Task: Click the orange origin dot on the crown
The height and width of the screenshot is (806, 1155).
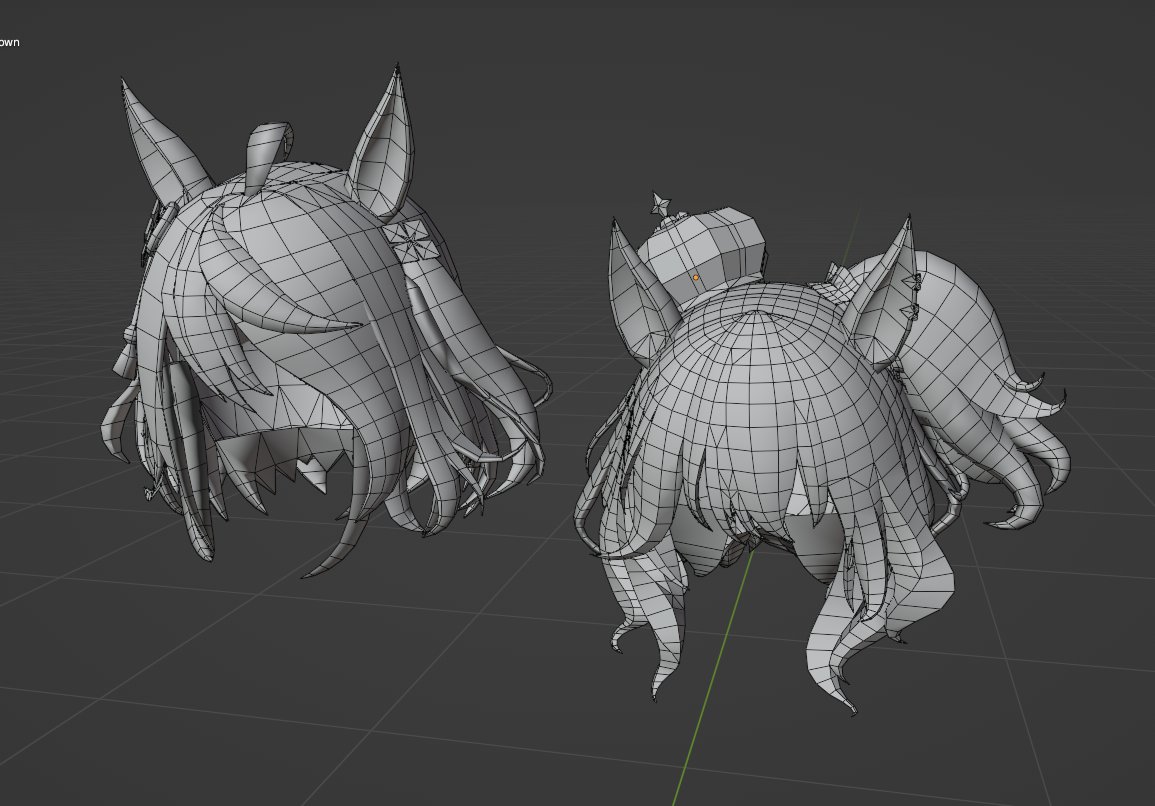Action: coord(695,278)
